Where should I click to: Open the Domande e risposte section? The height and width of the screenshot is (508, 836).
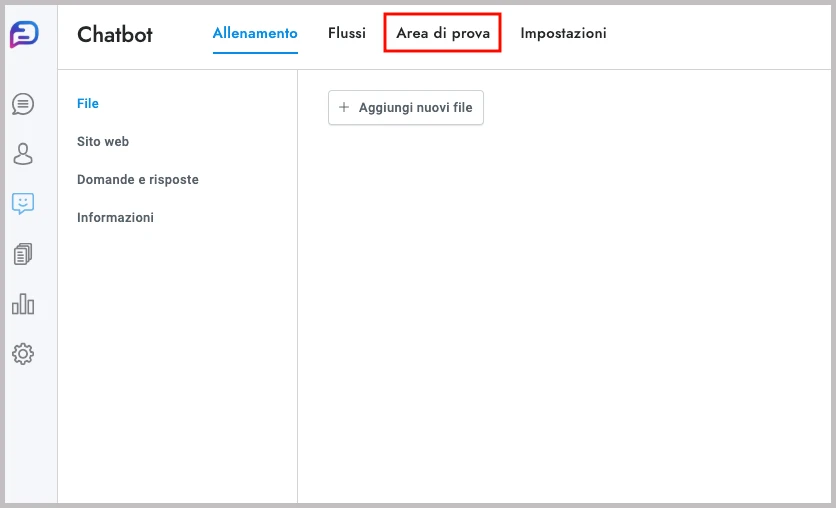(138, 180)
